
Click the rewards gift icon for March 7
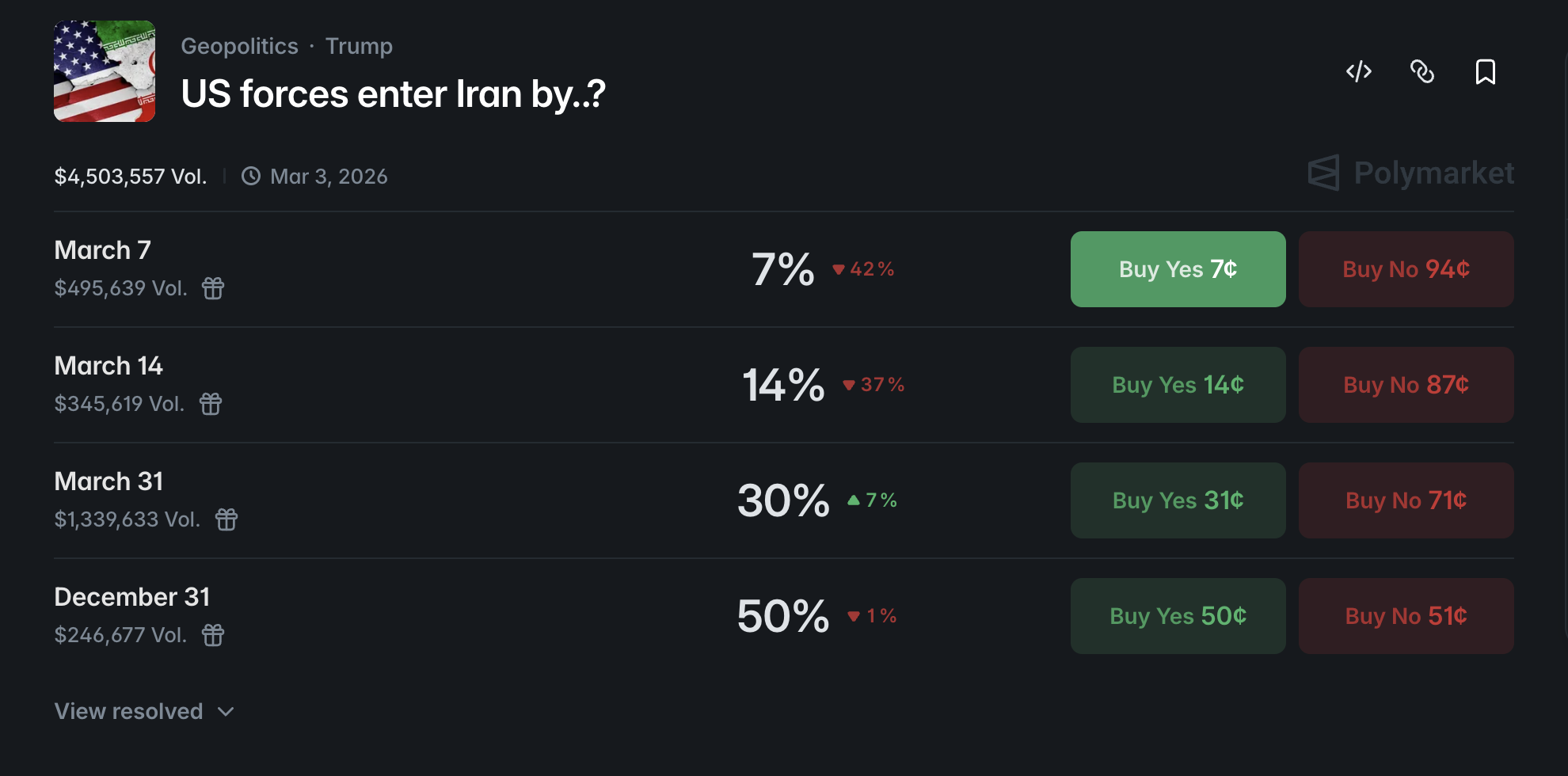click(x=213, y=288)
